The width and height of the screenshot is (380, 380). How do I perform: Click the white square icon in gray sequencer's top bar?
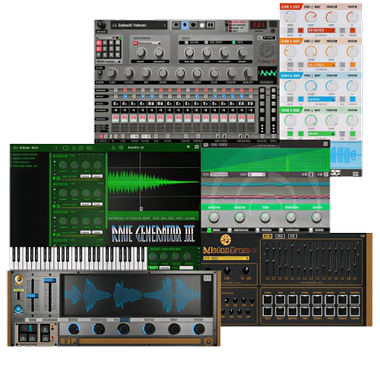point(202,25)
